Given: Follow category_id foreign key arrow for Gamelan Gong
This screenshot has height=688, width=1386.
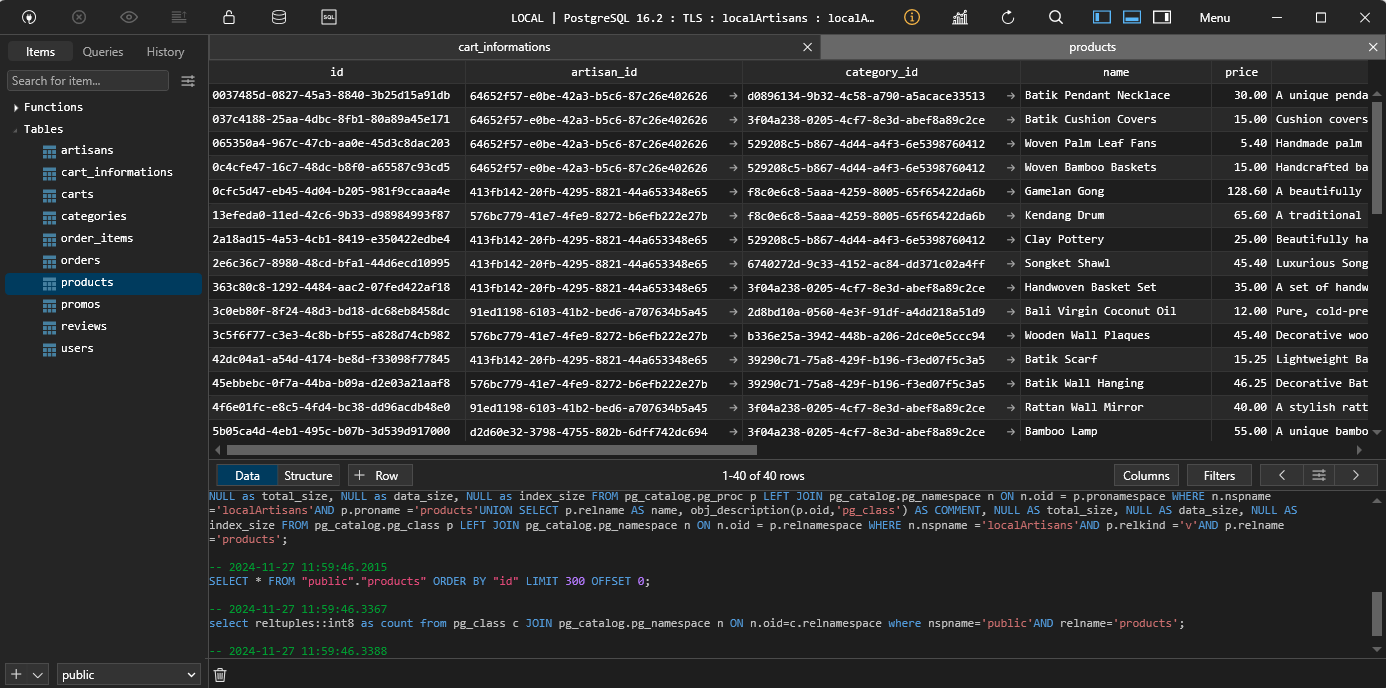Looking at the screenshot, I should (1010, 192).
